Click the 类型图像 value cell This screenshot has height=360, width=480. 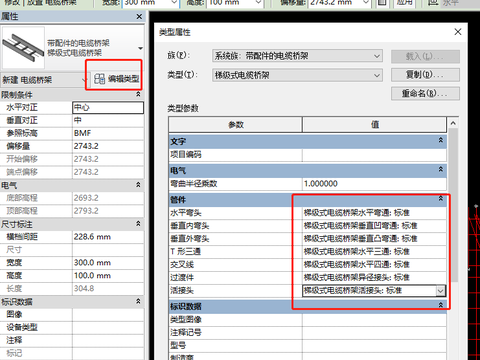point(374,320)
